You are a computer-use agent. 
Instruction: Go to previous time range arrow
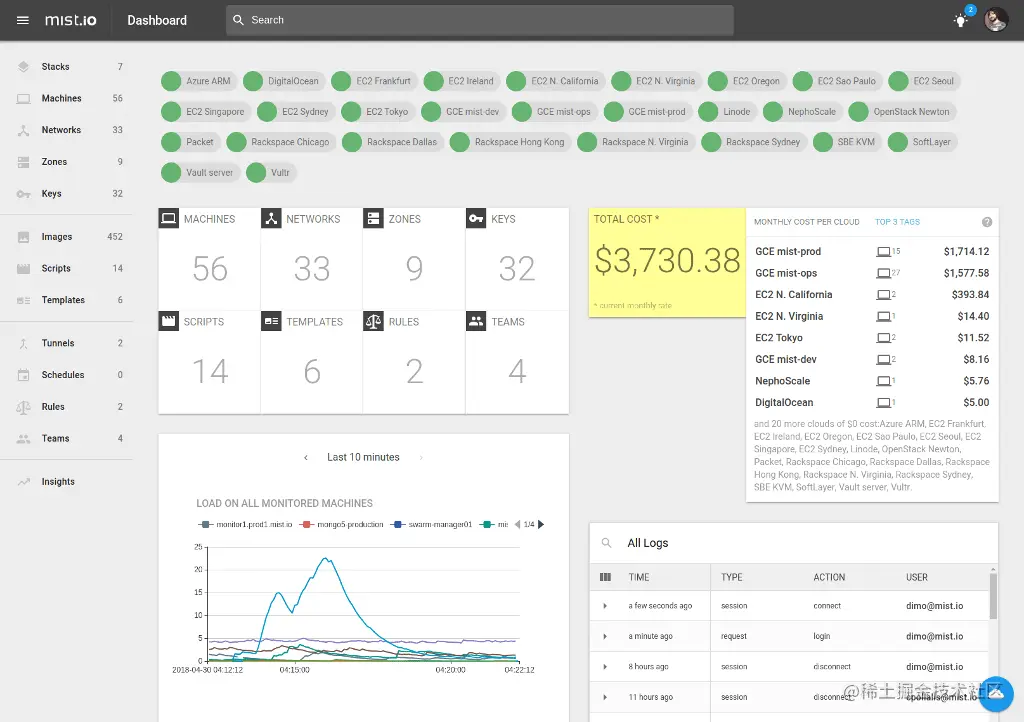(306, 458)
